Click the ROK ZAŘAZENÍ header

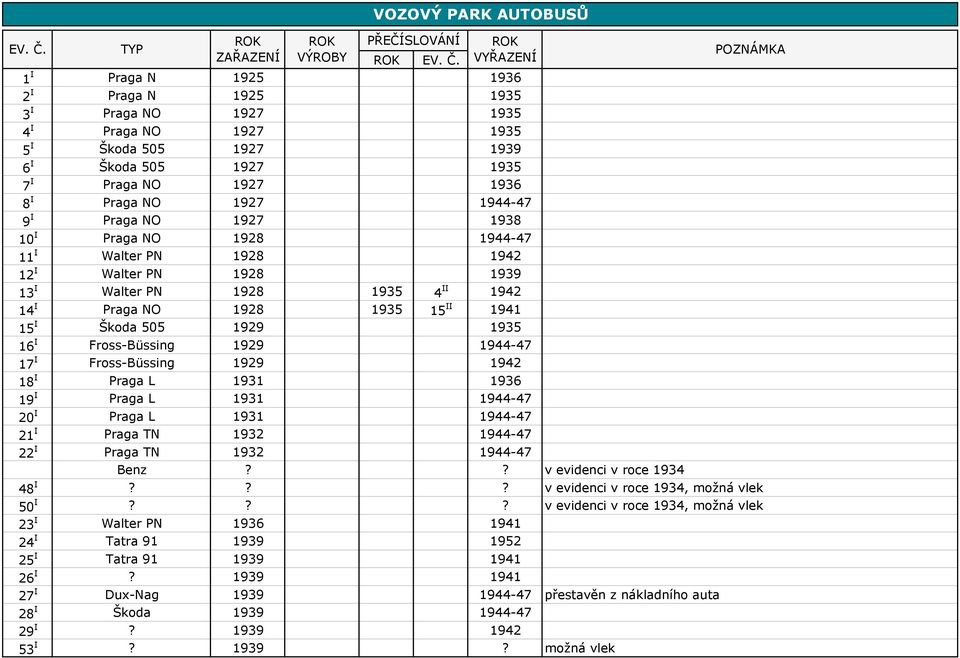pyautogui.click(x=248, y=49)
